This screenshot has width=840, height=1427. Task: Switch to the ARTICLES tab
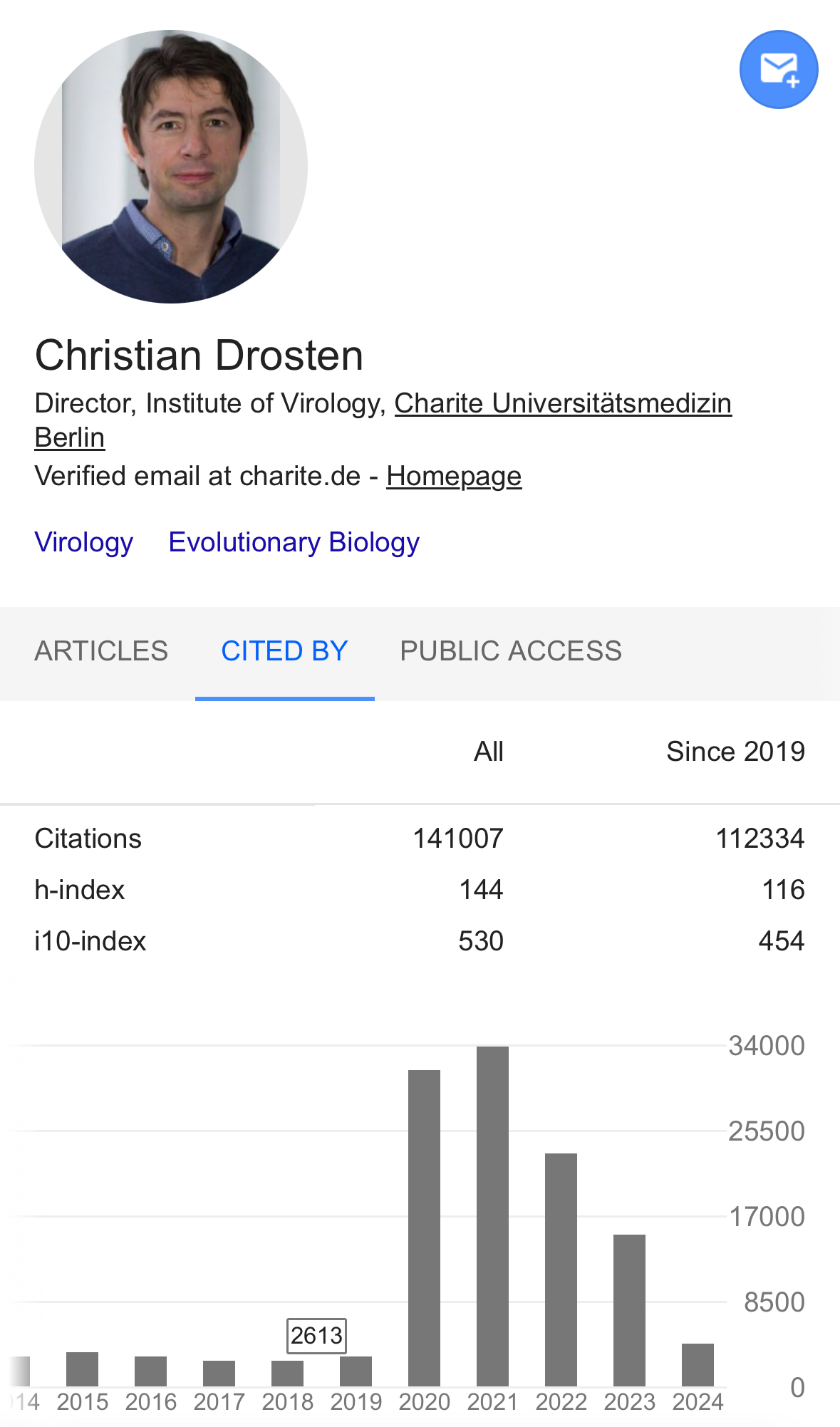(x=101, y=651)
